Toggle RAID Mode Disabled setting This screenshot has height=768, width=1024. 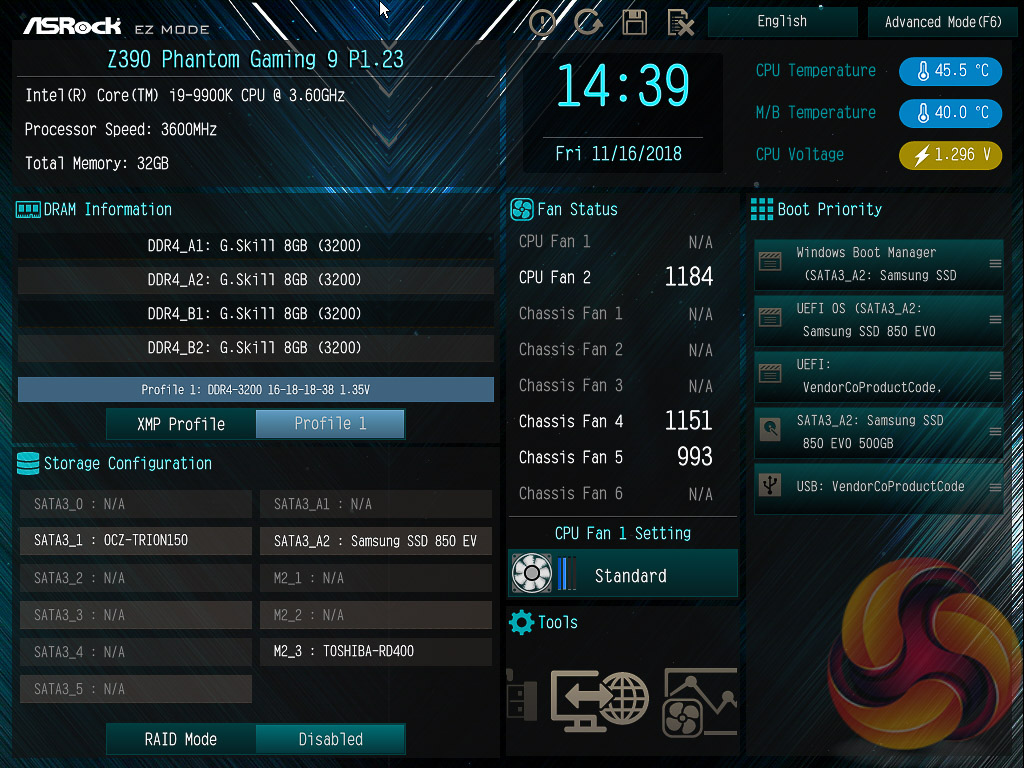pyautogui.click(x=330, y=739)
